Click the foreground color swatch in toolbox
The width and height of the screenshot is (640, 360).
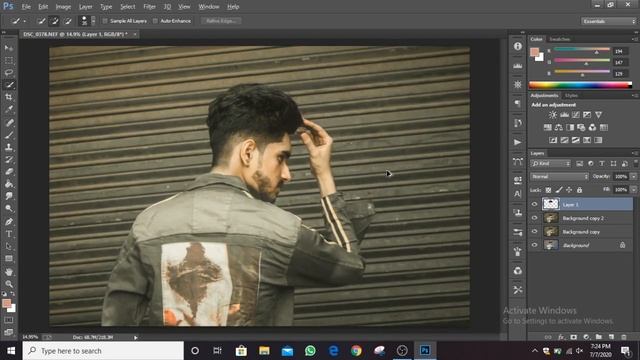point(6,303)
